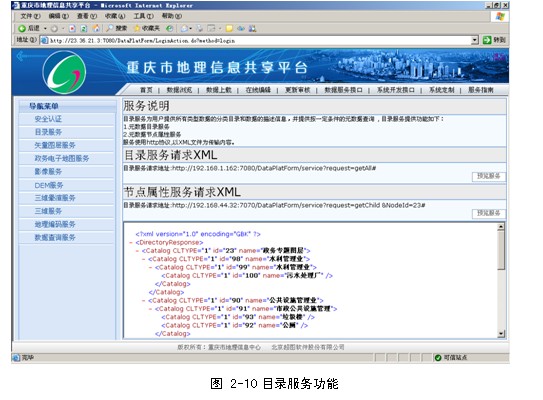Click the Print icon in toolbar
The image size is (543, 400).
click(x=200, y=28)
